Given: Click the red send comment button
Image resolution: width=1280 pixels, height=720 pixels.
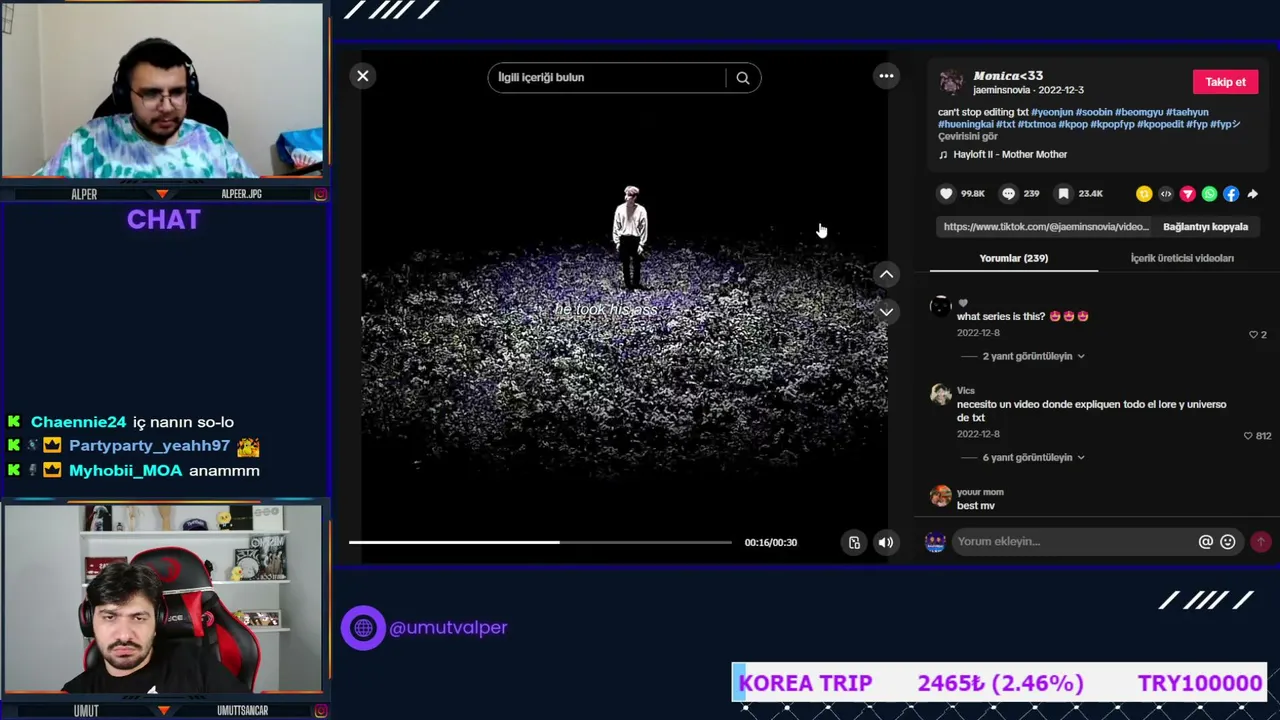Looking at the screenshot, I should pyautogui.click(x=1261, y=542).
